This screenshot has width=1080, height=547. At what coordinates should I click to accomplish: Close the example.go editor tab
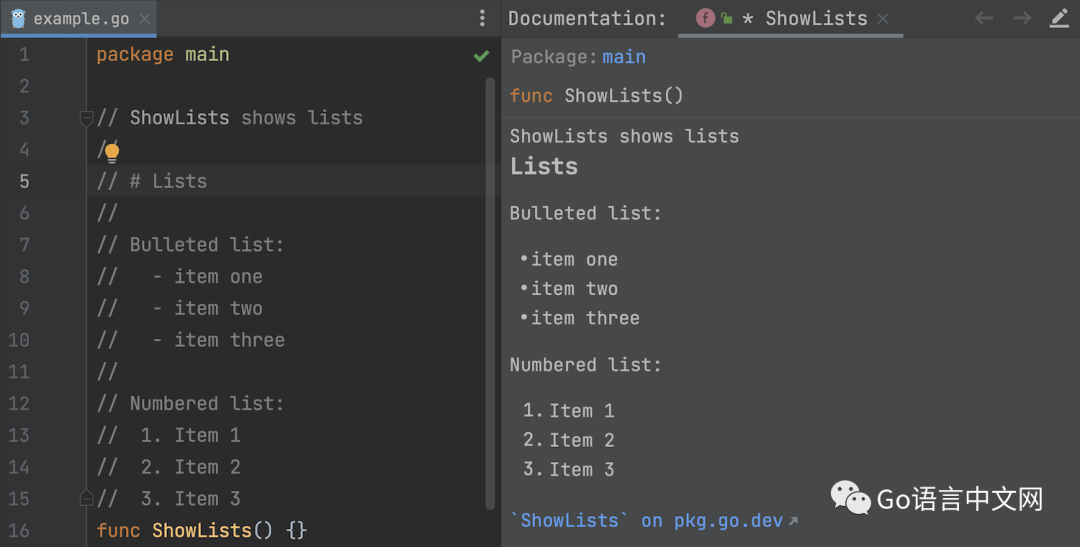(145, 19)
